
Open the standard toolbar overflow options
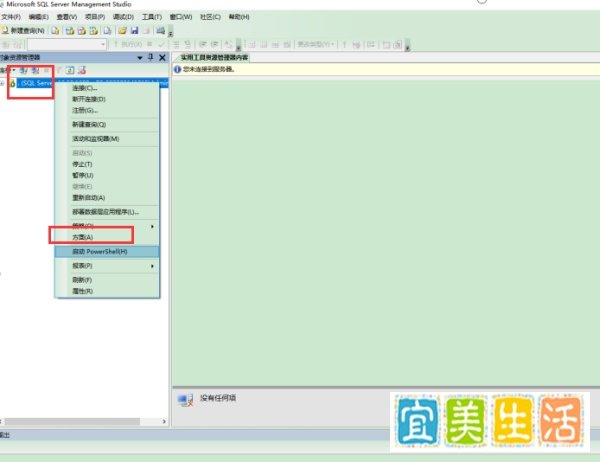[x=171, y=32]
